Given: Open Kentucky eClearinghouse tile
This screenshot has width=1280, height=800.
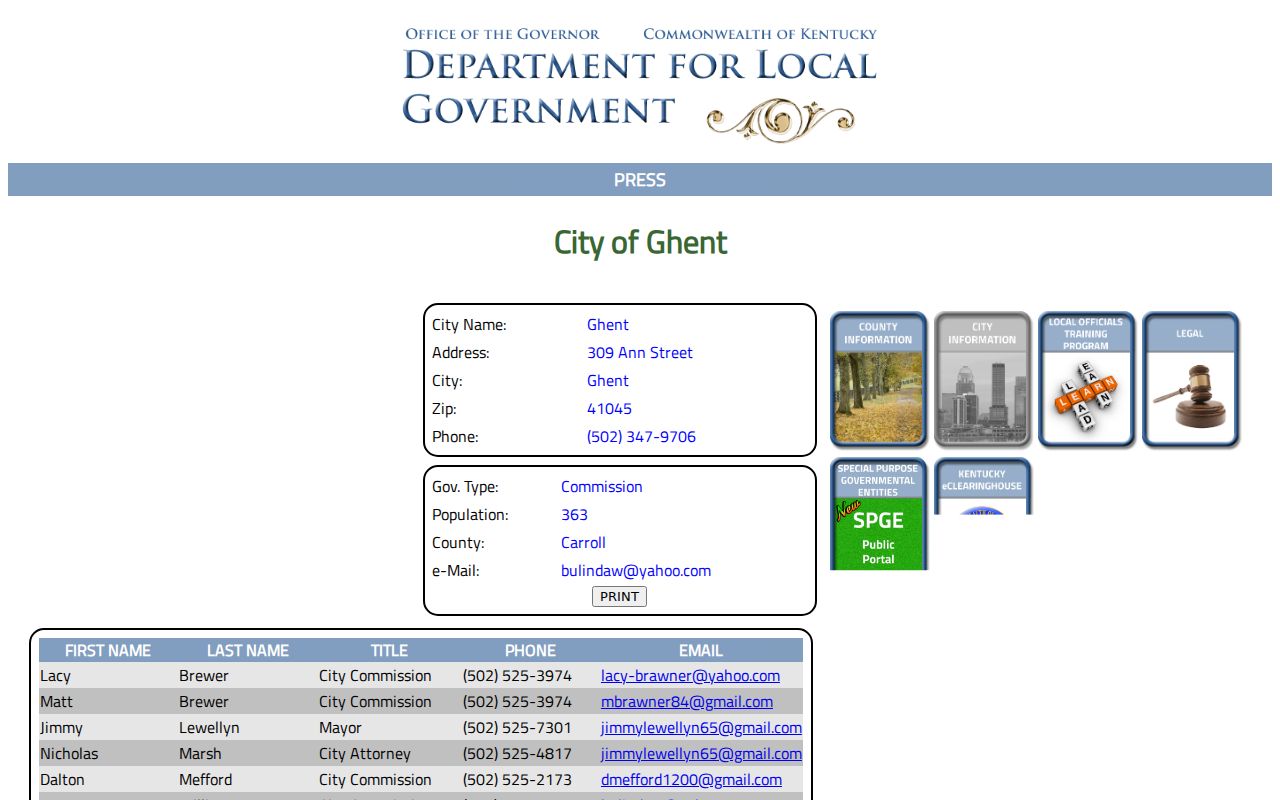Looking at the screenshot, I should [982, 487].
